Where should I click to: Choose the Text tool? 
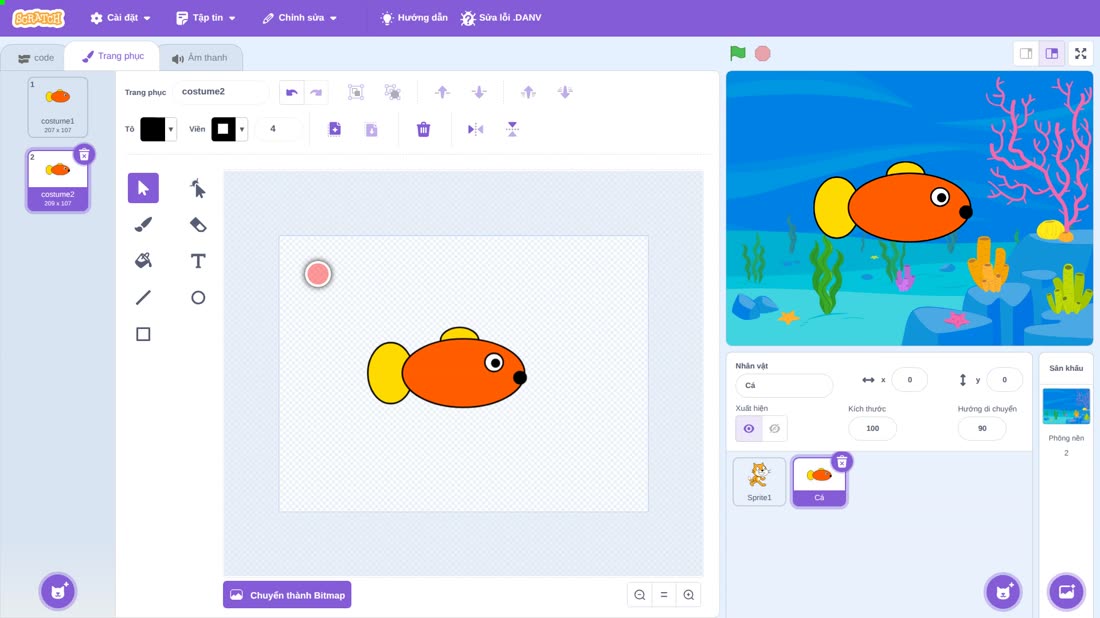(x=198, y=261)
